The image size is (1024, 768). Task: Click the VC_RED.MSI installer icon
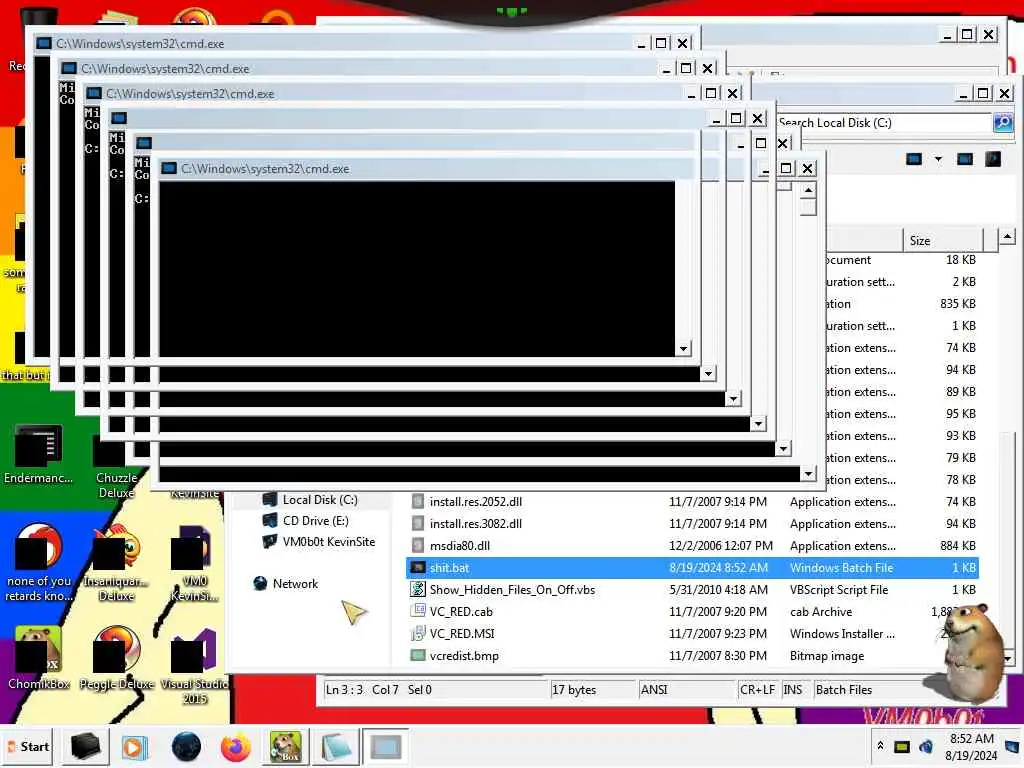click(418, 633)
